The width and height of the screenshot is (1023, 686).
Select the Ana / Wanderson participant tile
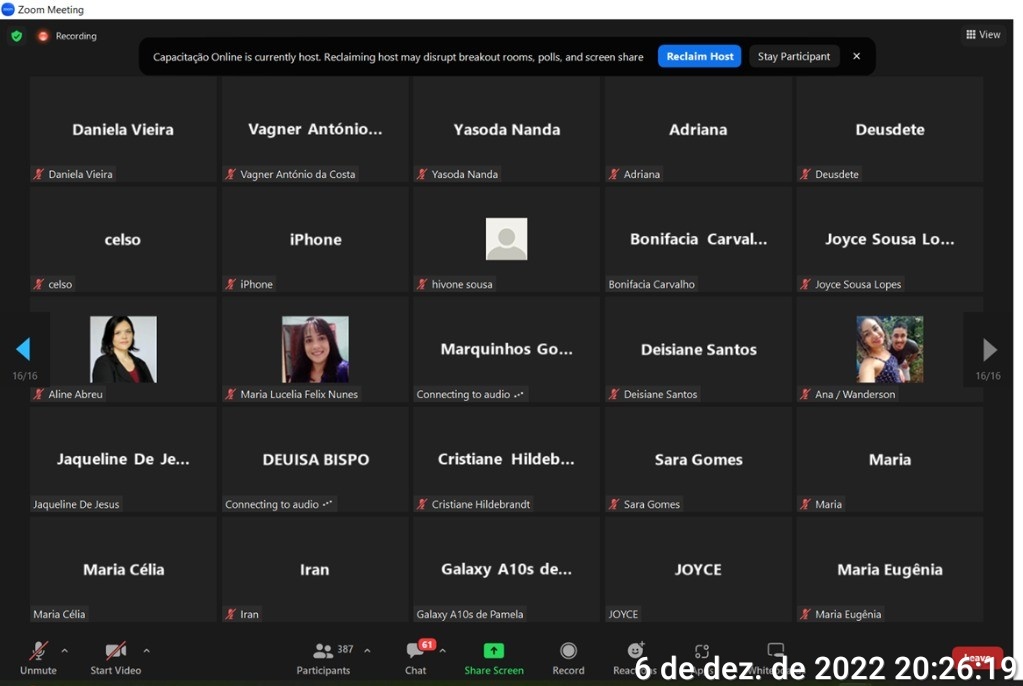coord(889,349)
